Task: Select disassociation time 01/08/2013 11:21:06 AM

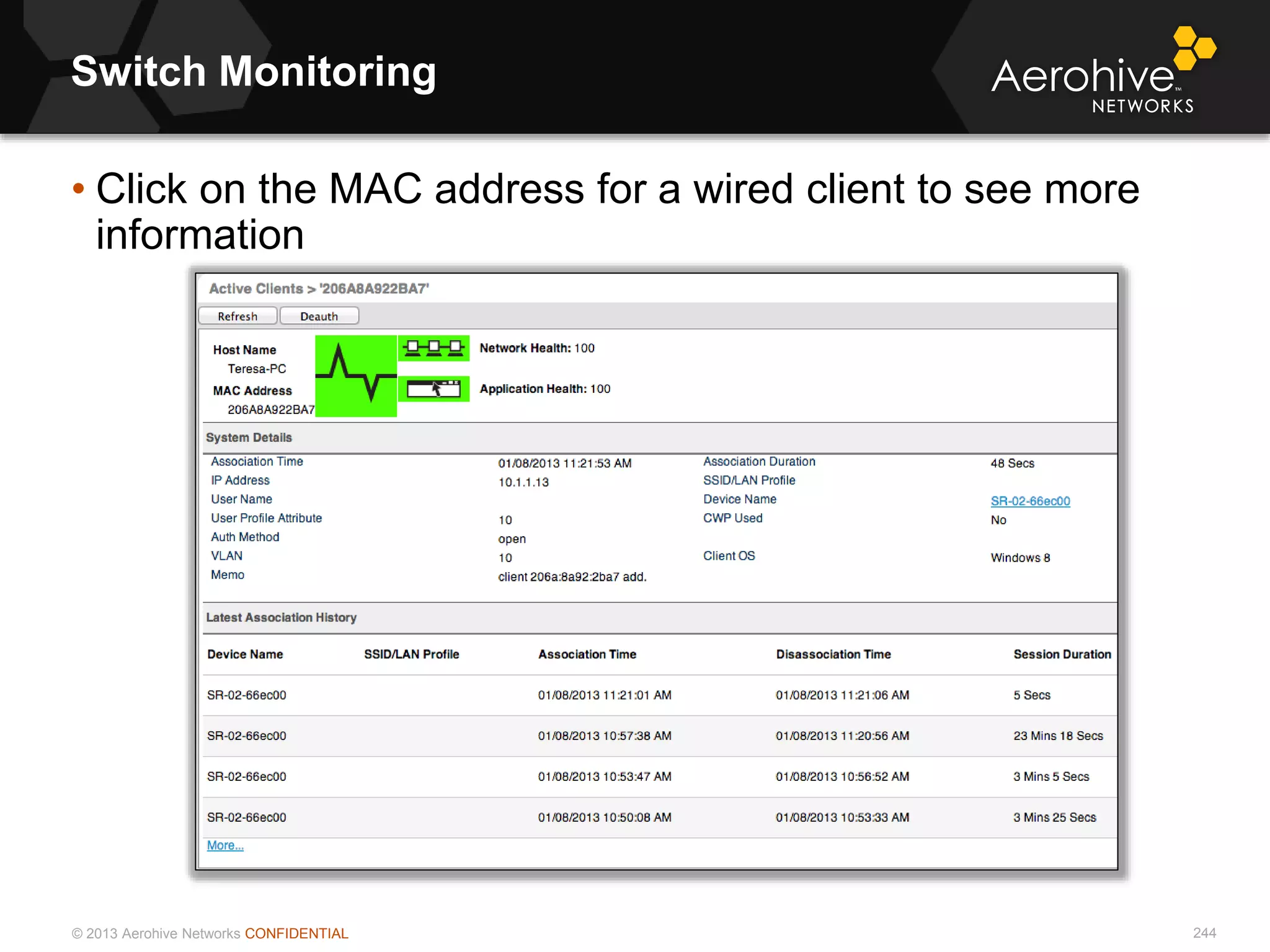Action: pos(842,695)
